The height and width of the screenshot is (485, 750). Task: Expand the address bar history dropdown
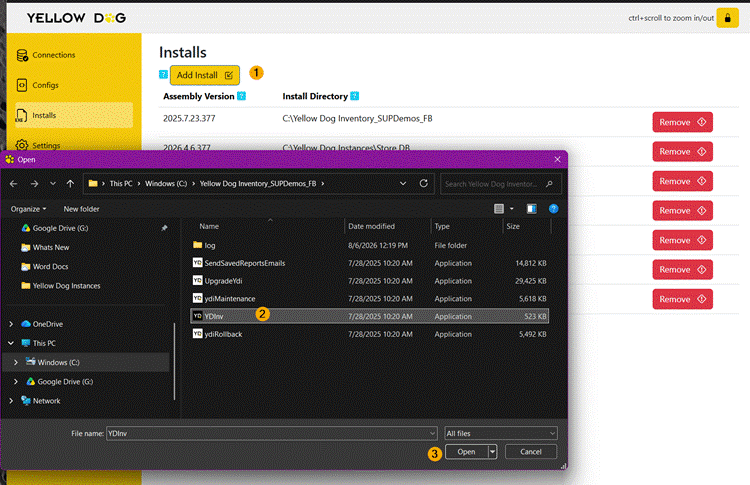(x=403, y=184)
